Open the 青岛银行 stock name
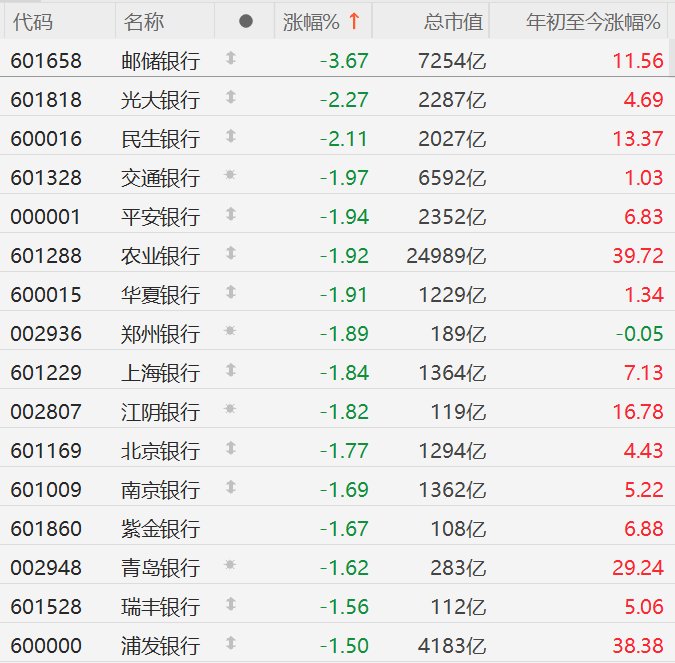Viewport: 675px width, 663px height. click(161, 568)
